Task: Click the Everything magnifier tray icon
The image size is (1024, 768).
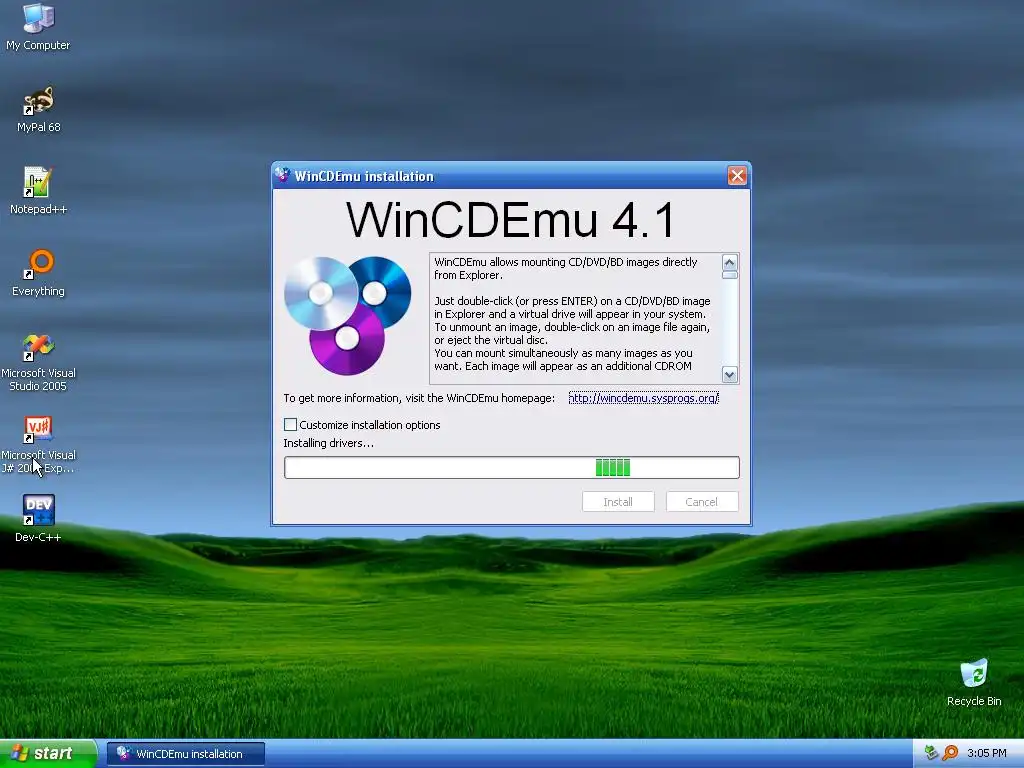Action: coord(950,753)
